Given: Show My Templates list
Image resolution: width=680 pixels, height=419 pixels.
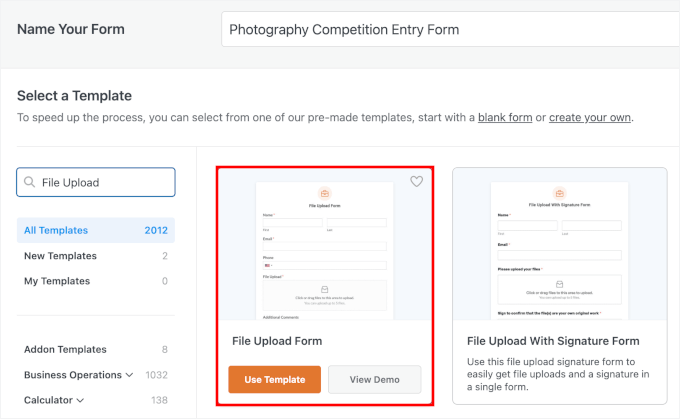Looking at the screenshot, I should (58, 281).
